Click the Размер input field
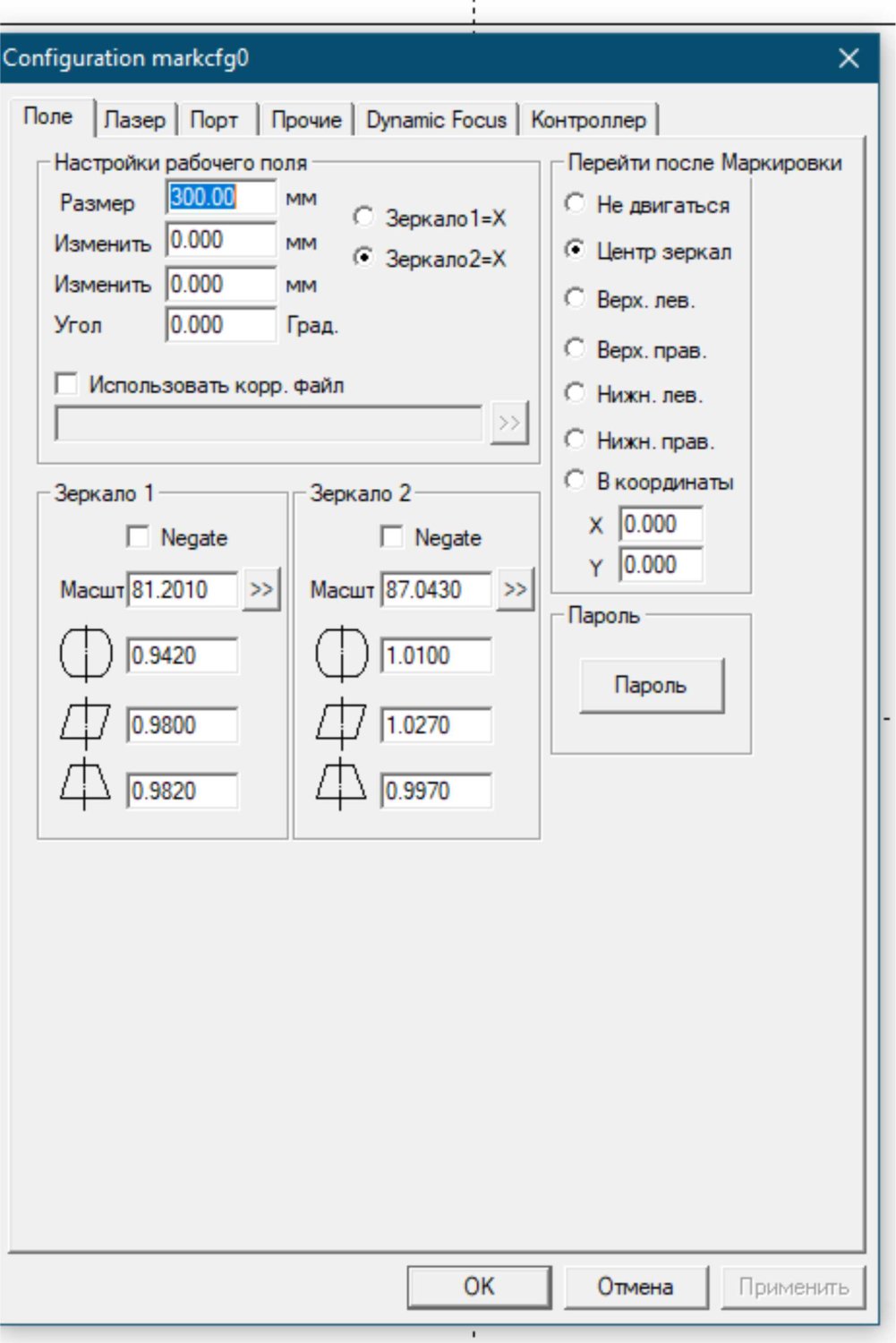 [220, 198]
